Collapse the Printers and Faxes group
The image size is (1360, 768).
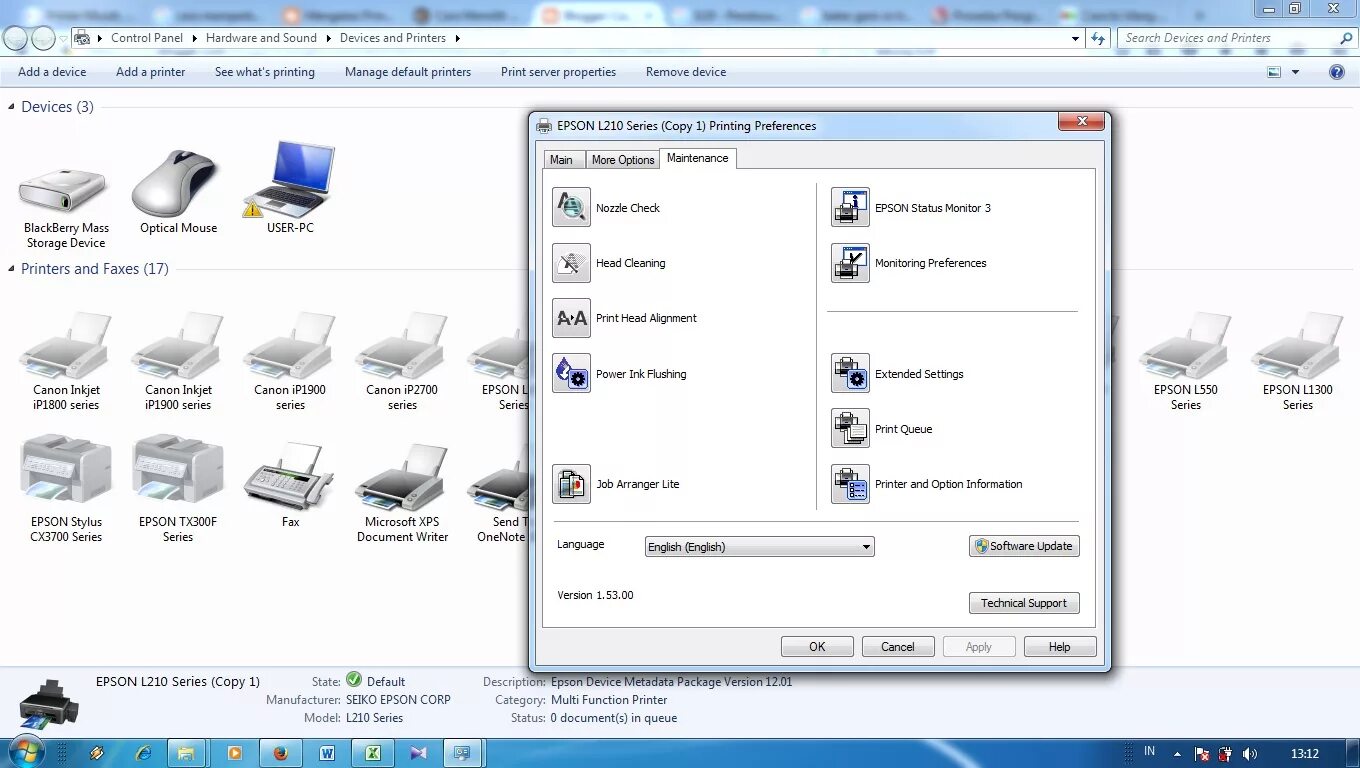[x=12, y=269]
